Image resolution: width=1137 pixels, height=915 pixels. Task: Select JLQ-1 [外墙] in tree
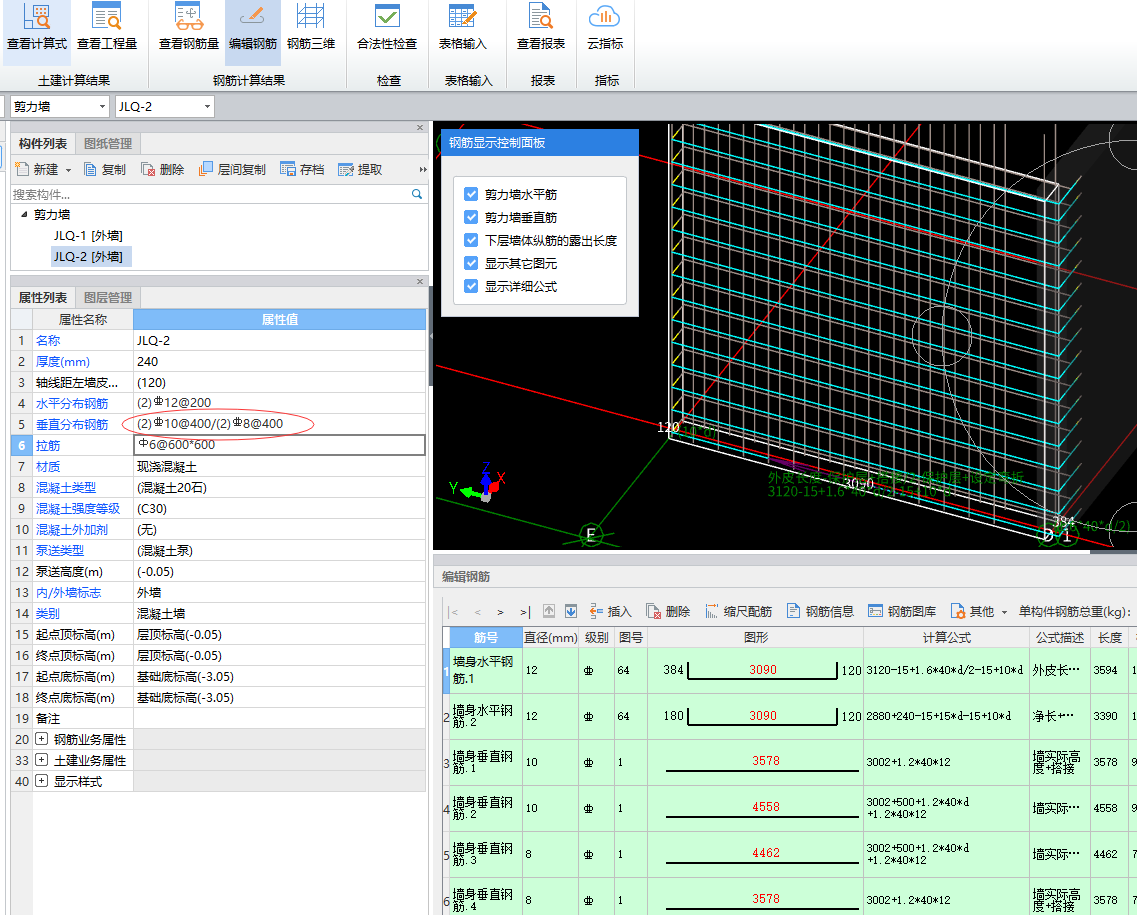click(x=88, y=236)
